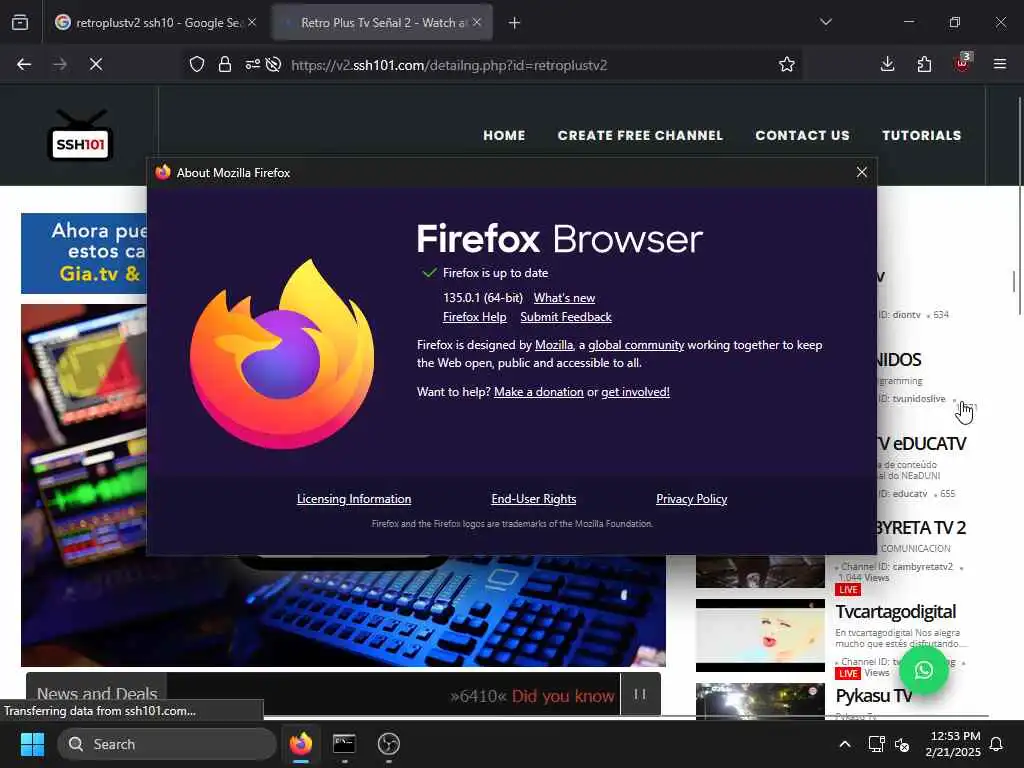This screenshot has width=1024, height=768.
Task: Show hidden system tray icons
Action: click(x=844, y=744)
